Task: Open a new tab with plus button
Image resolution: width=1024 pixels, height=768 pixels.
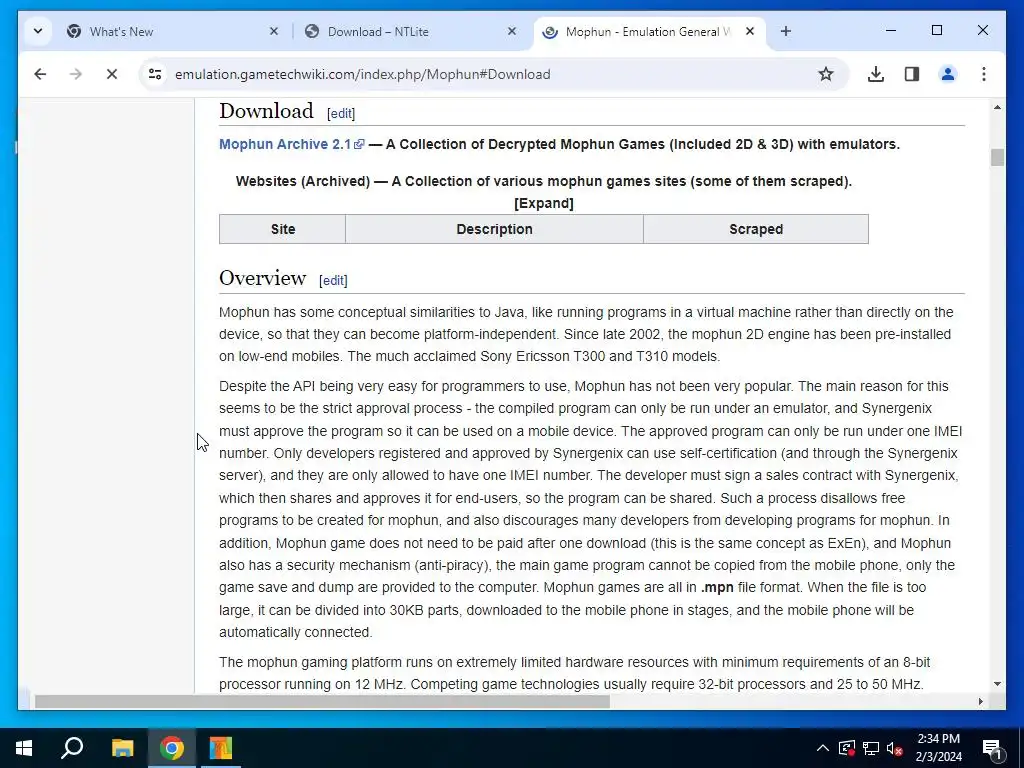Action: (x=786, y=31)
